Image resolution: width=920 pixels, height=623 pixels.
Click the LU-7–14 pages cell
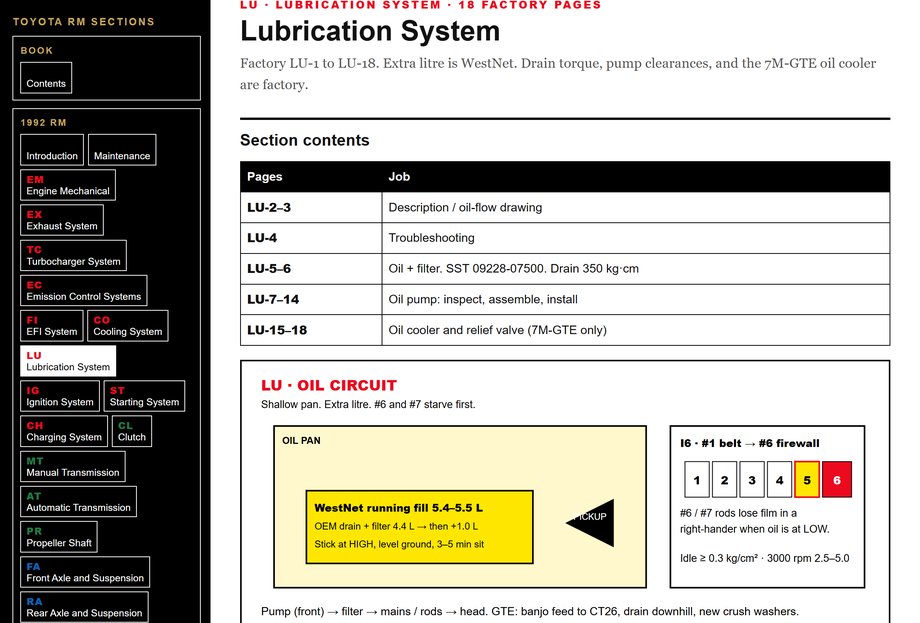[311, 300]
